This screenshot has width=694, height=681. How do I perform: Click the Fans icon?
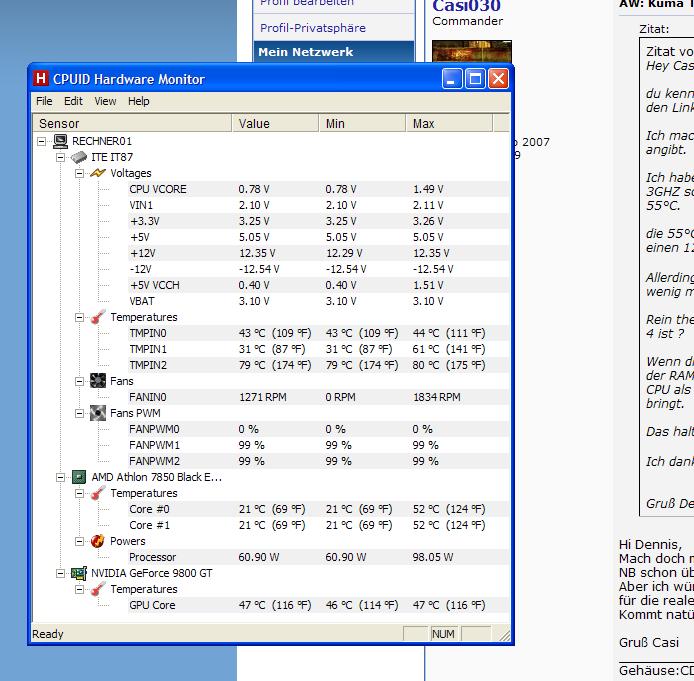(x=98, y=381)
